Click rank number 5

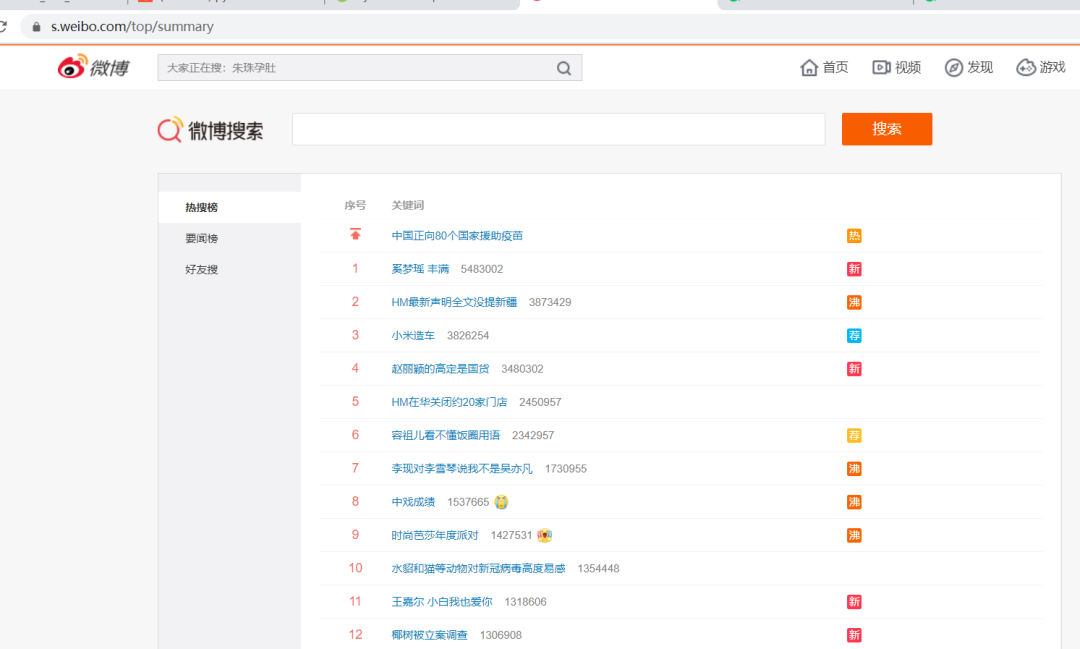tap(355, 402)
